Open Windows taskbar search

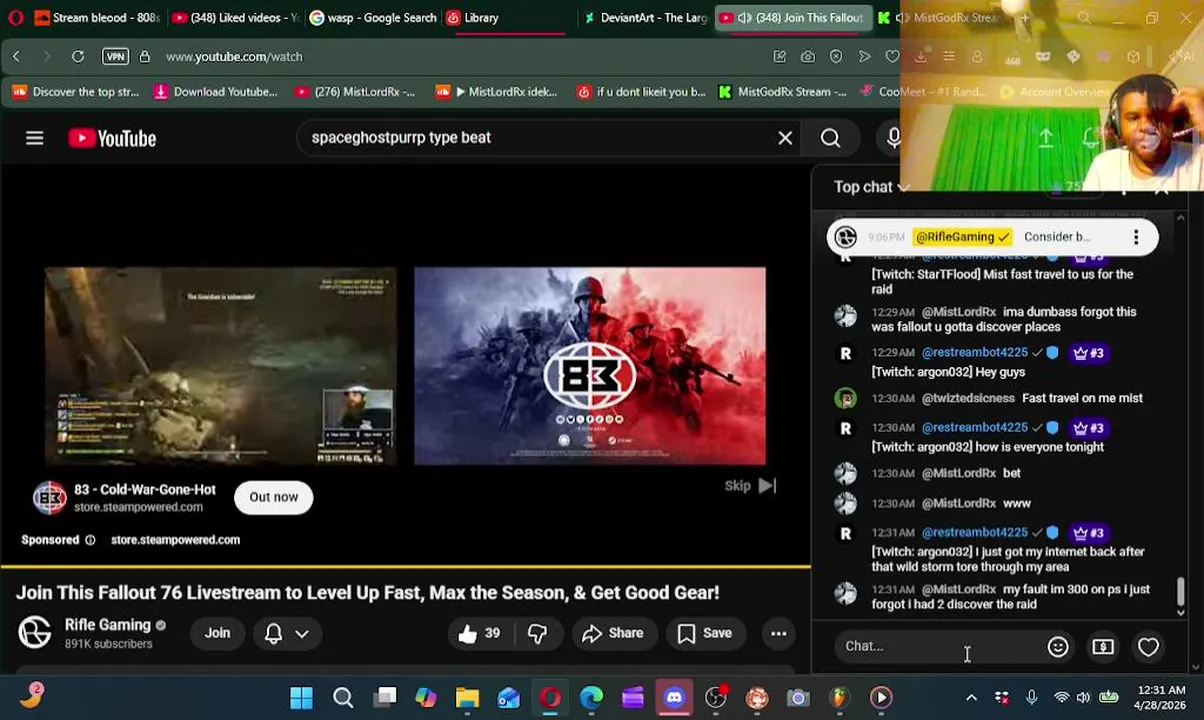(343, 698)
